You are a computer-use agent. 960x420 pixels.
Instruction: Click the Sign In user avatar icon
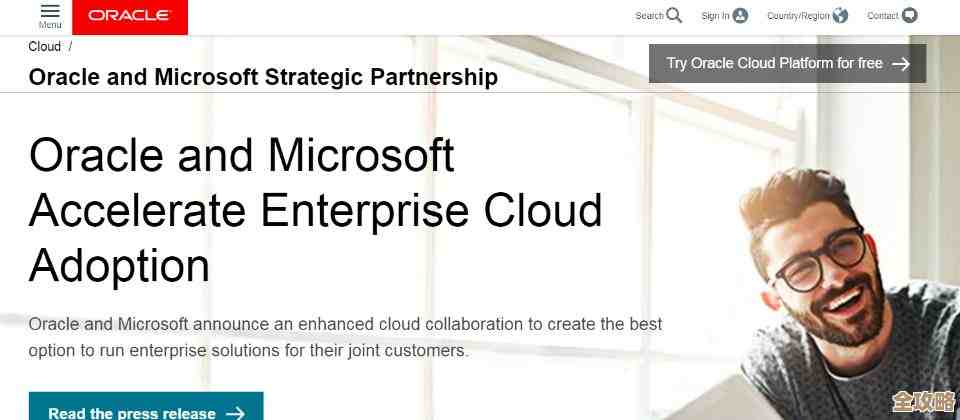tap(740, 15)
